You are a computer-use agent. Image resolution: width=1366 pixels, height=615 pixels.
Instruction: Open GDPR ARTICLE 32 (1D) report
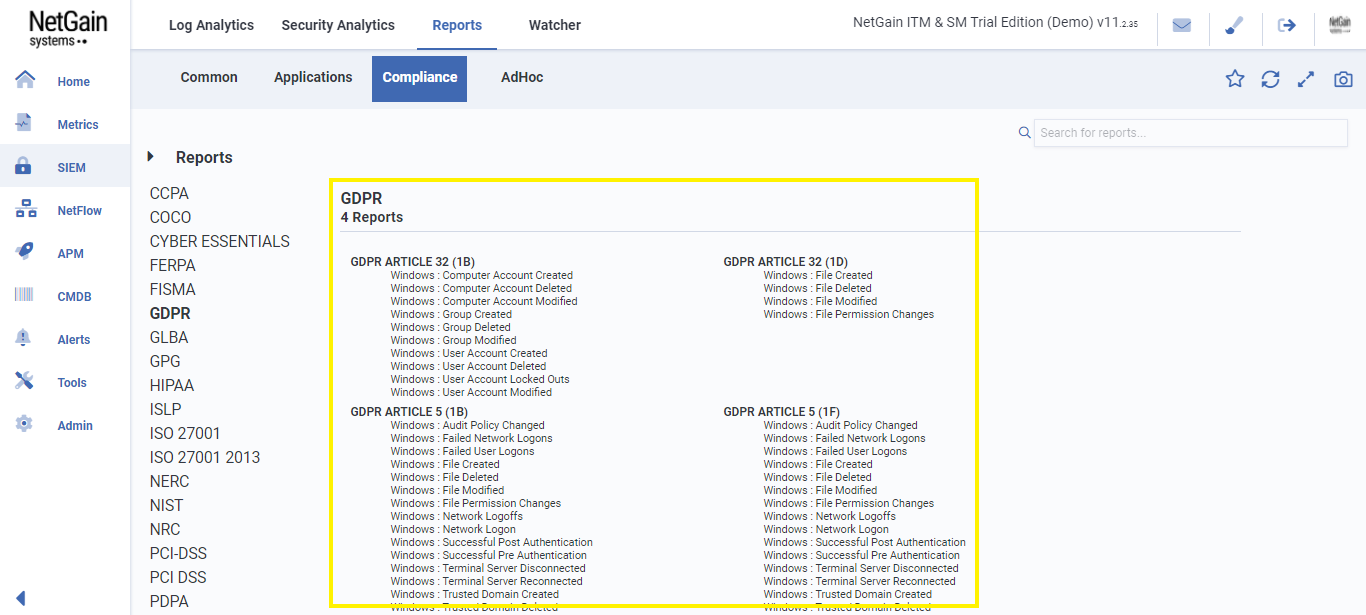[786, 262]
